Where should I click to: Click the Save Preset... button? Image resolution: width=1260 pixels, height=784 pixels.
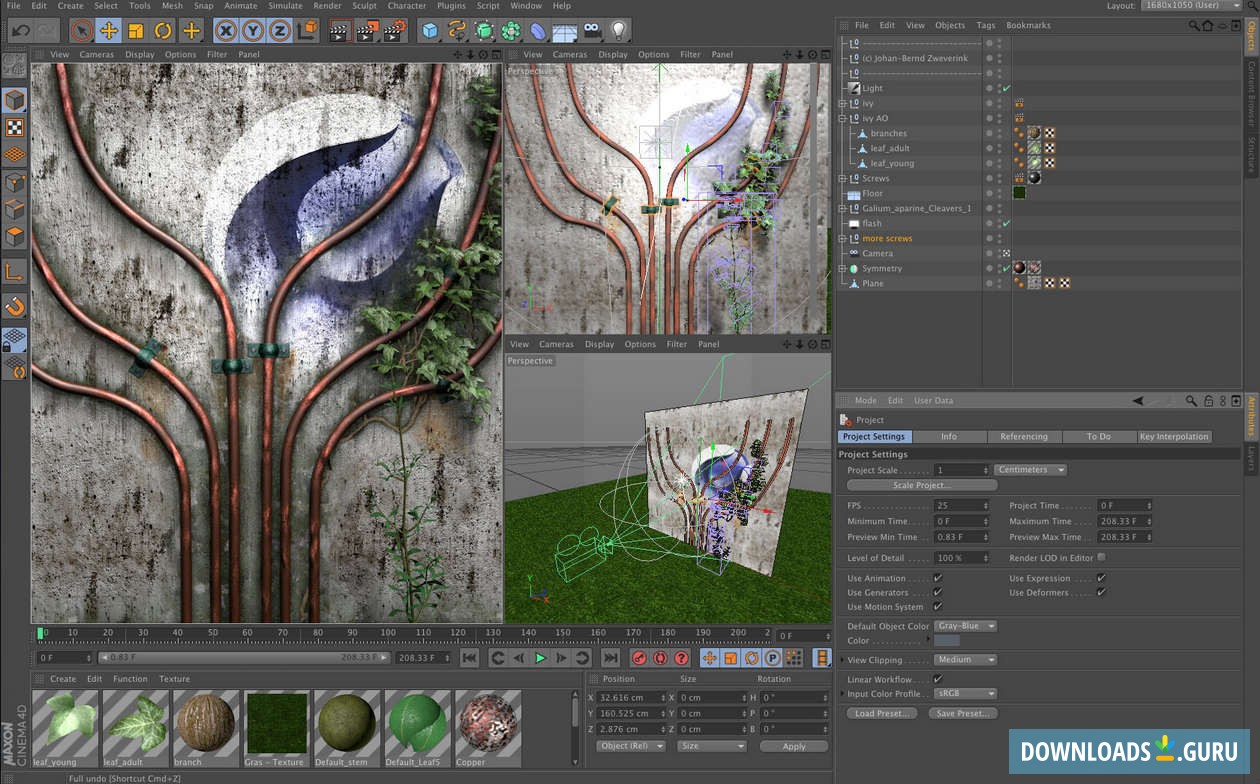(x=963, y=714)
